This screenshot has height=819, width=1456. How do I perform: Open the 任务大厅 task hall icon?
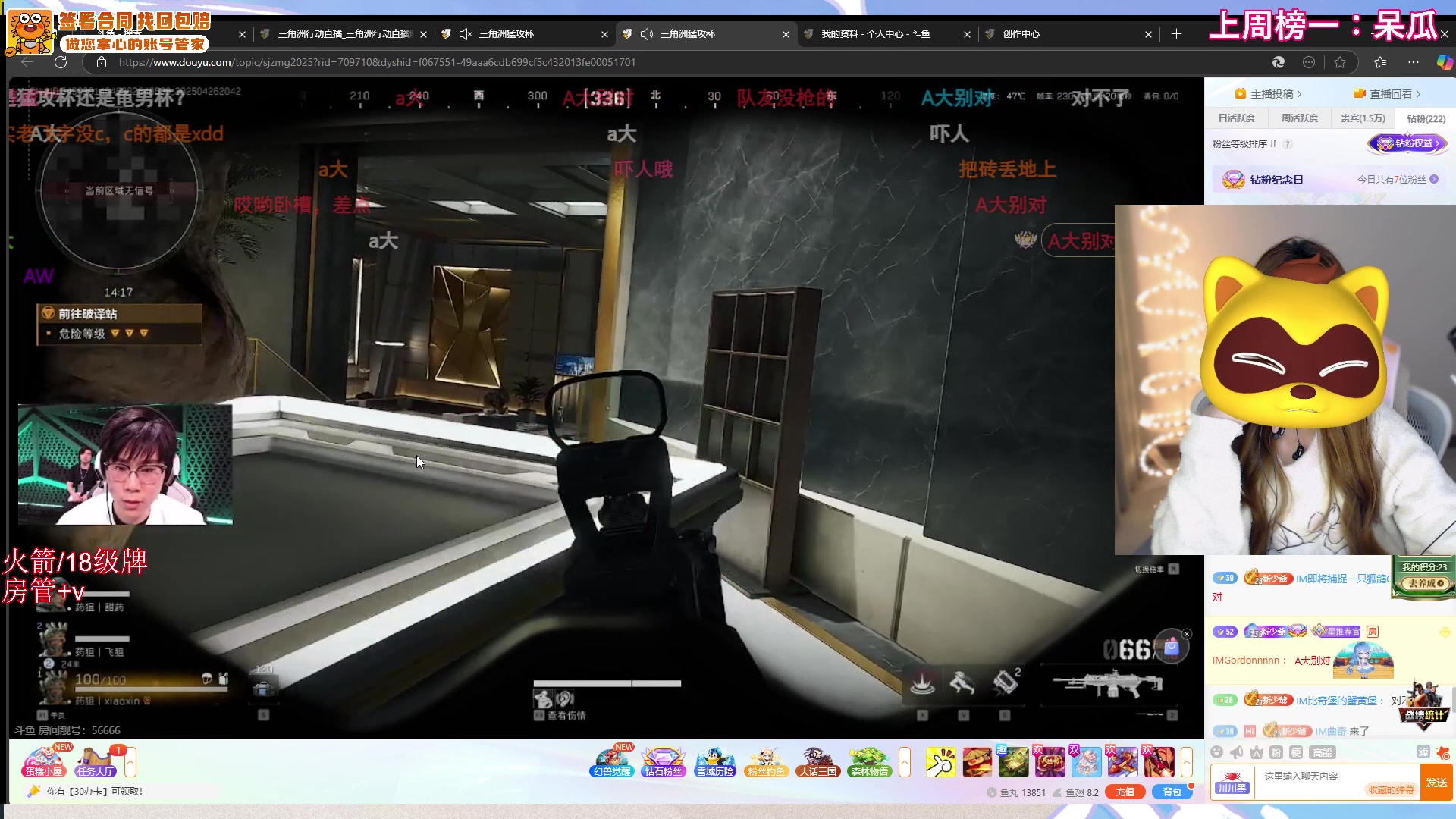(x=96, y=761)
